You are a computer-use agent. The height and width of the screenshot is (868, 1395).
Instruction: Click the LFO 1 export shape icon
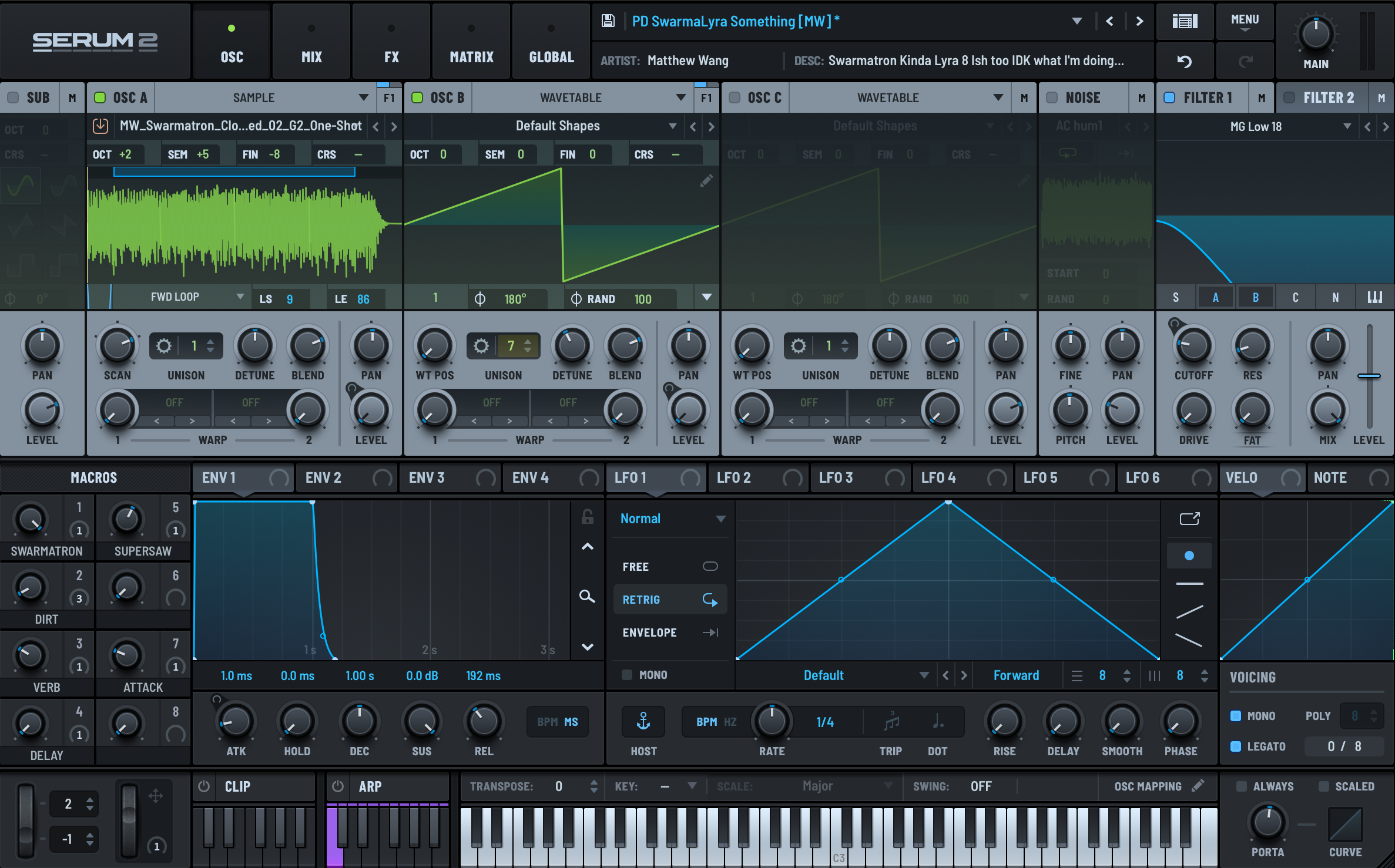coord(1189,519)
